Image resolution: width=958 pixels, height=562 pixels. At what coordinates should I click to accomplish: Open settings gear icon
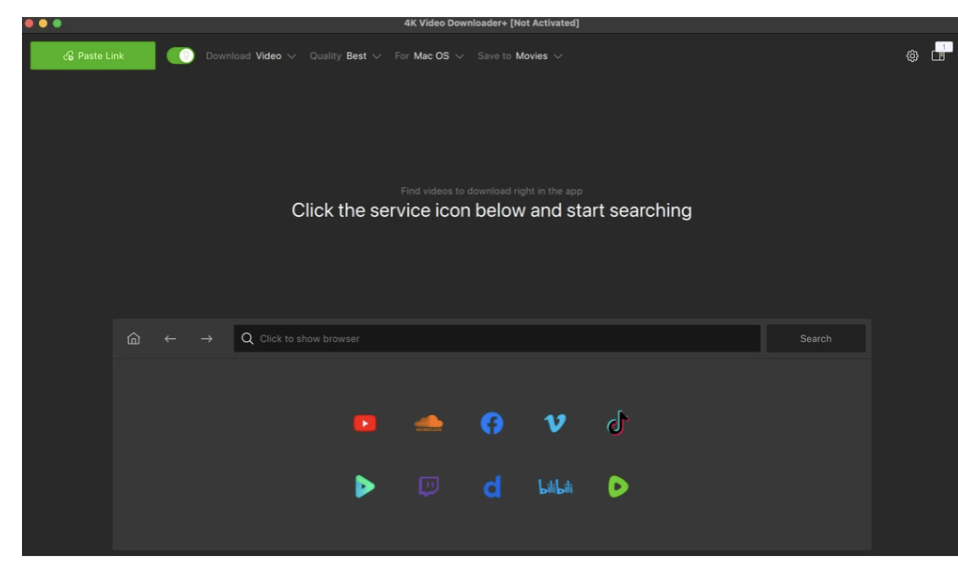tap(912, 56)
